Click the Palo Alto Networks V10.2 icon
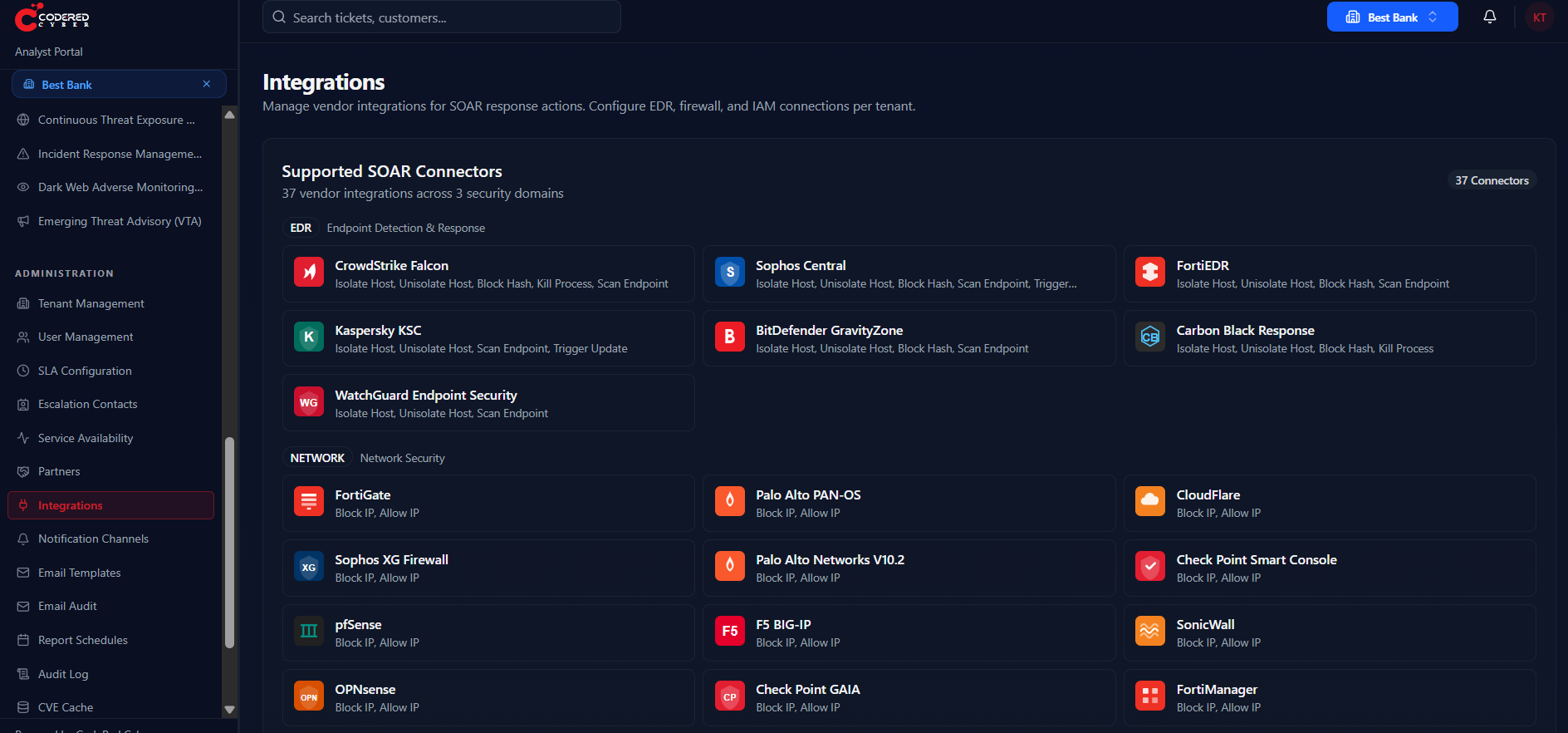The height and width of the screenshot is (733, 1568). [730, 566]
